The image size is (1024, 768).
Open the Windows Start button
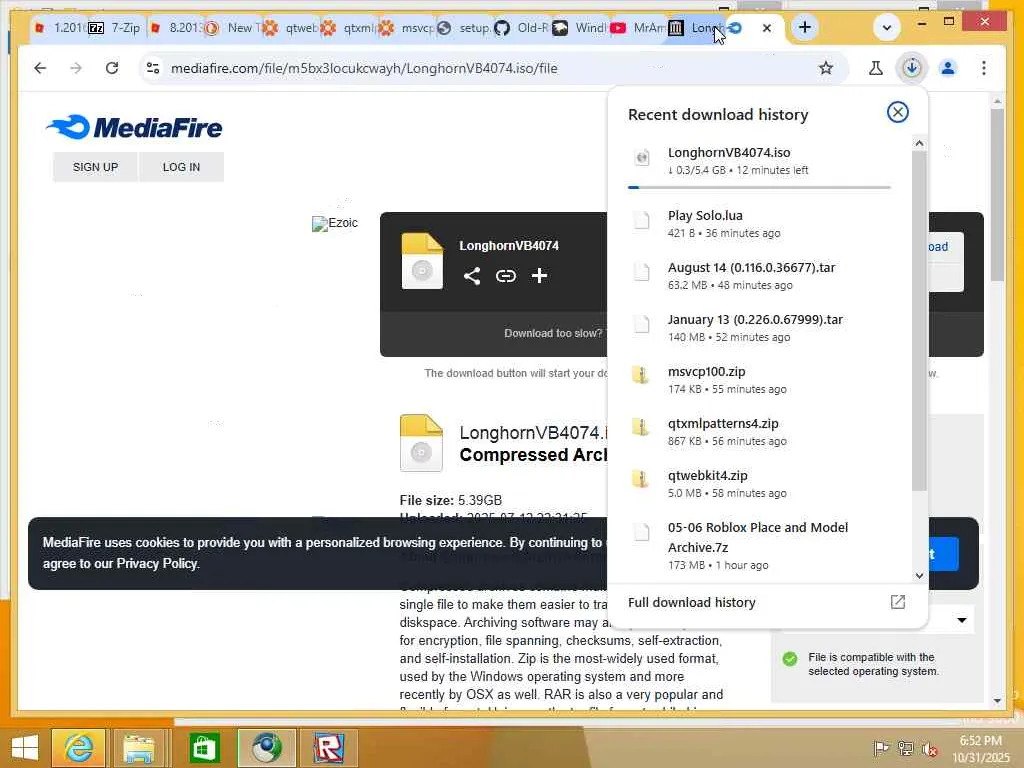25,748
